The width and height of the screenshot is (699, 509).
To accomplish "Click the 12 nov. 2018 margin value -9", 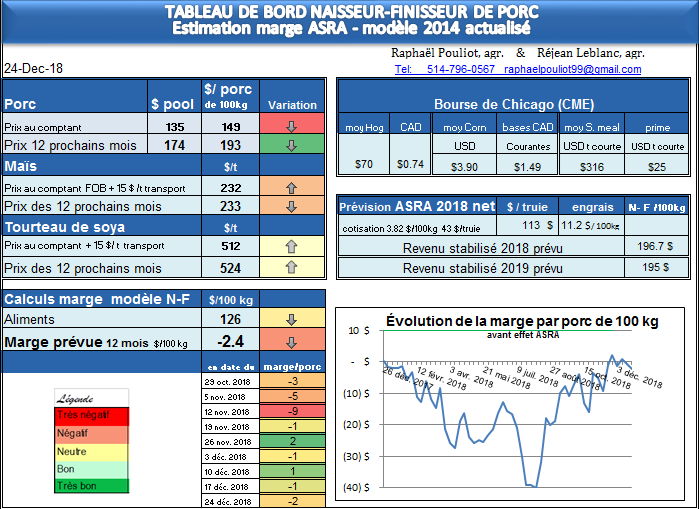I will pyautogui.click(x=292, y=412).
